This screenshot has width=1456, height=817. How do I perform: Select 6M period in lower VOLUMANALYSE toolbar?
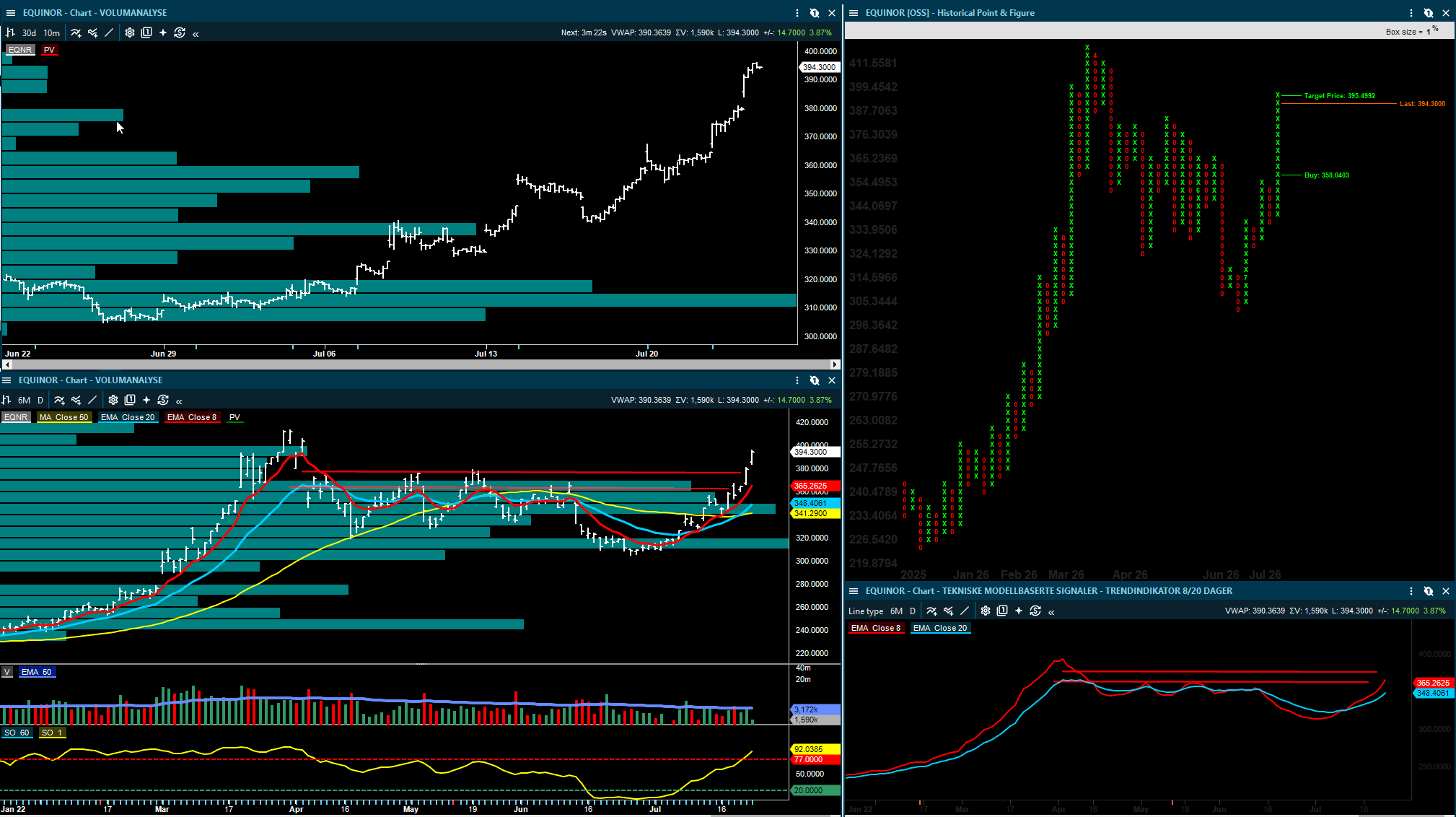tap(25, 400)
